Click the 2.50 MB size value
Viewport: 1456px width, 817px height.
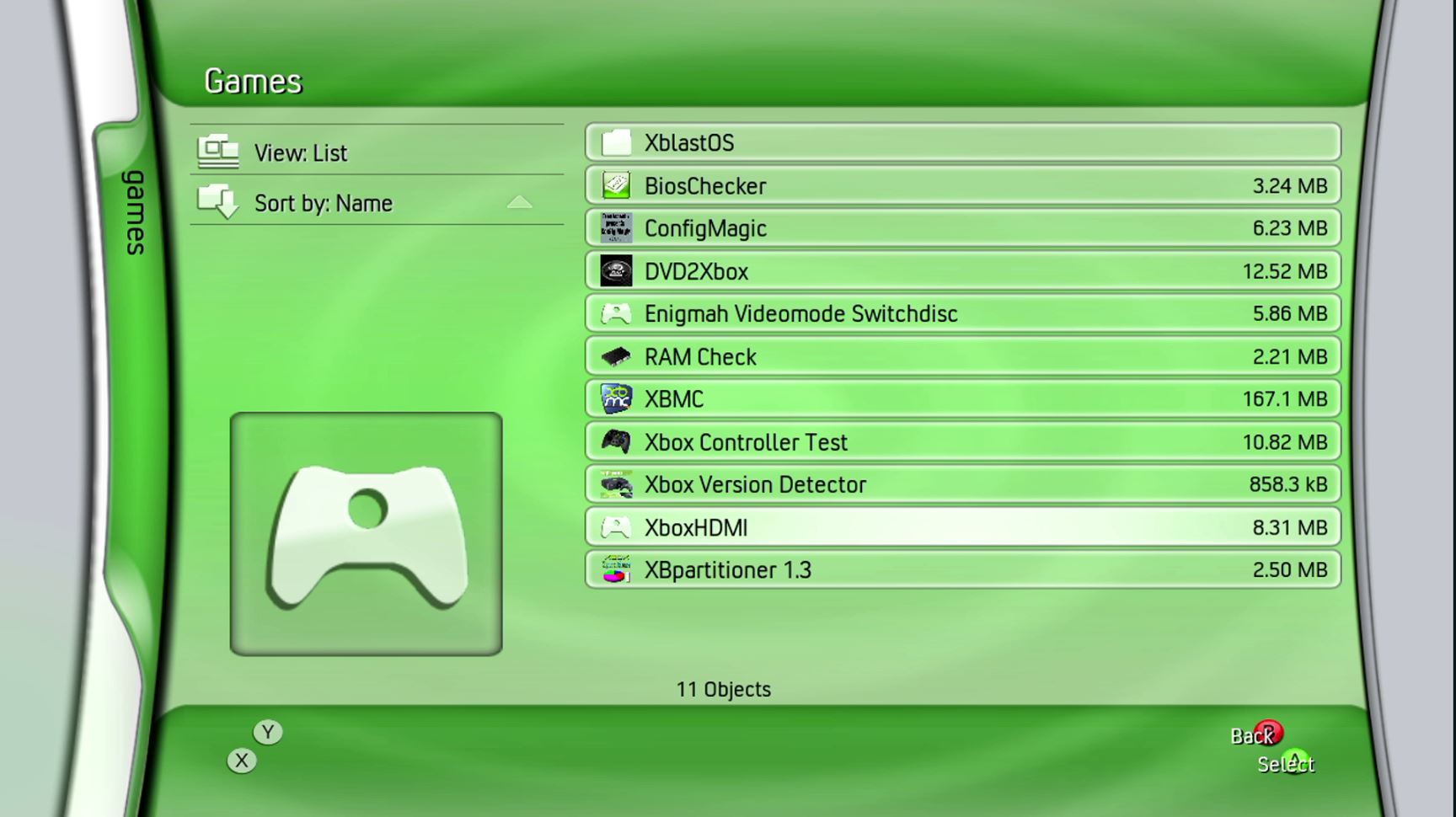1290,570
